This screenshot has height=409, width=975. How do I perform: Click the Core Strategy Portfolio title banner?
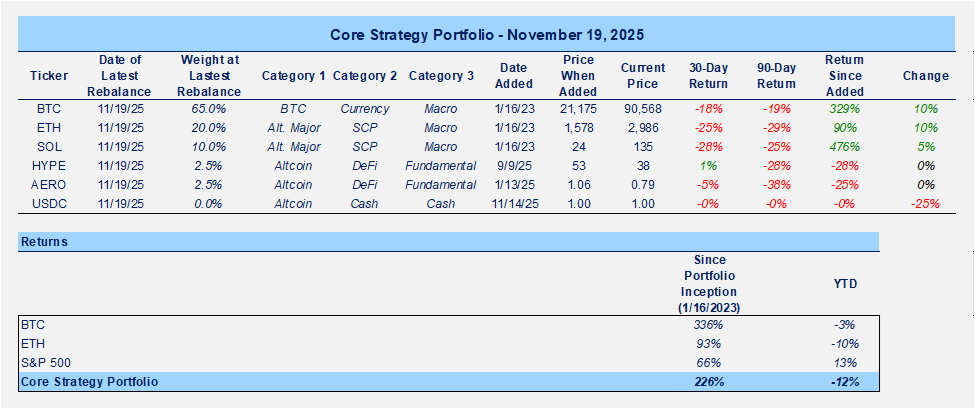487,34
